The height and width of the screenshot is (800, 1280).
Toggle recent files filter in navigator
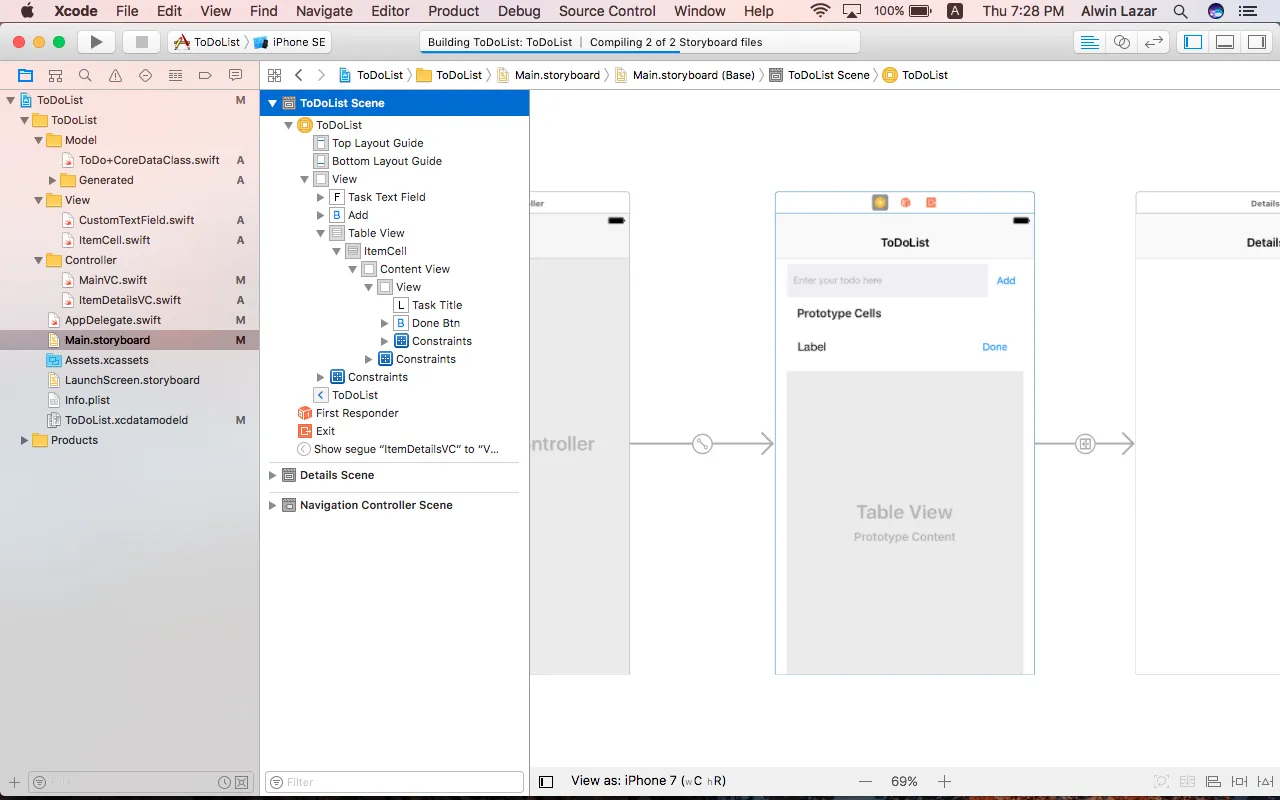[225, 782]
